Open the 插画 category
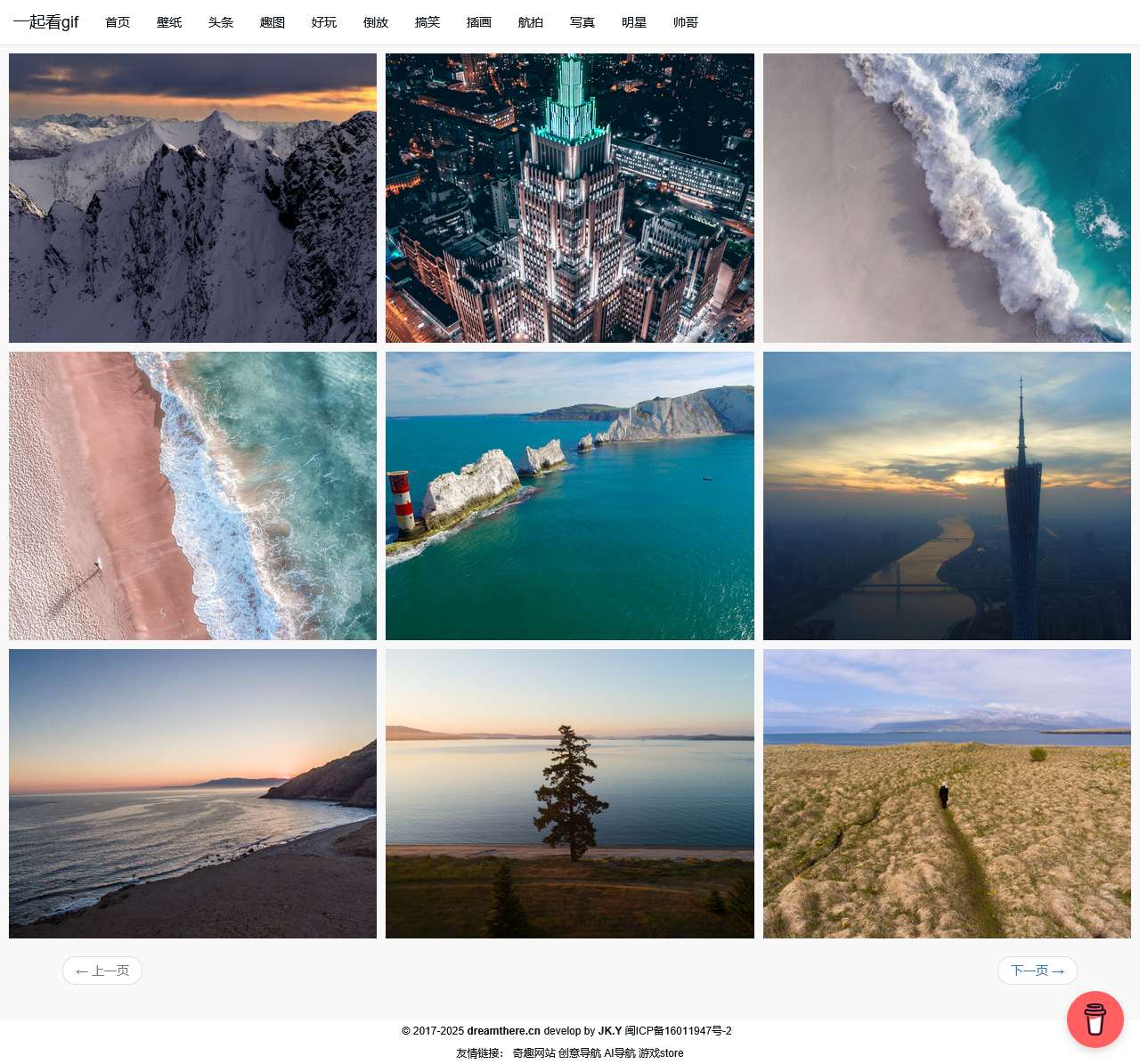This screenshot has height=1064, width=1140. coord(479,22)
